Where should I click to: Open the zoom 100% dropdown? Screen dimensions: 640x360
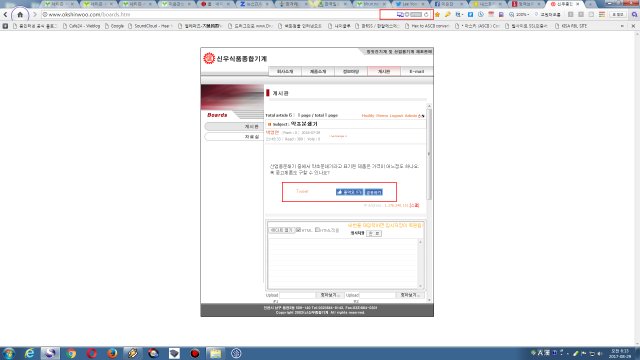[519, 15]
